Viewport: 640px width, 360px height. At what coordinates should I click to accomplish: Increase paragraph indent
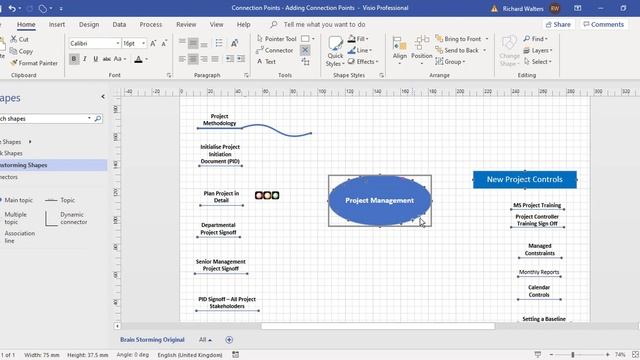tap(241, 59)
